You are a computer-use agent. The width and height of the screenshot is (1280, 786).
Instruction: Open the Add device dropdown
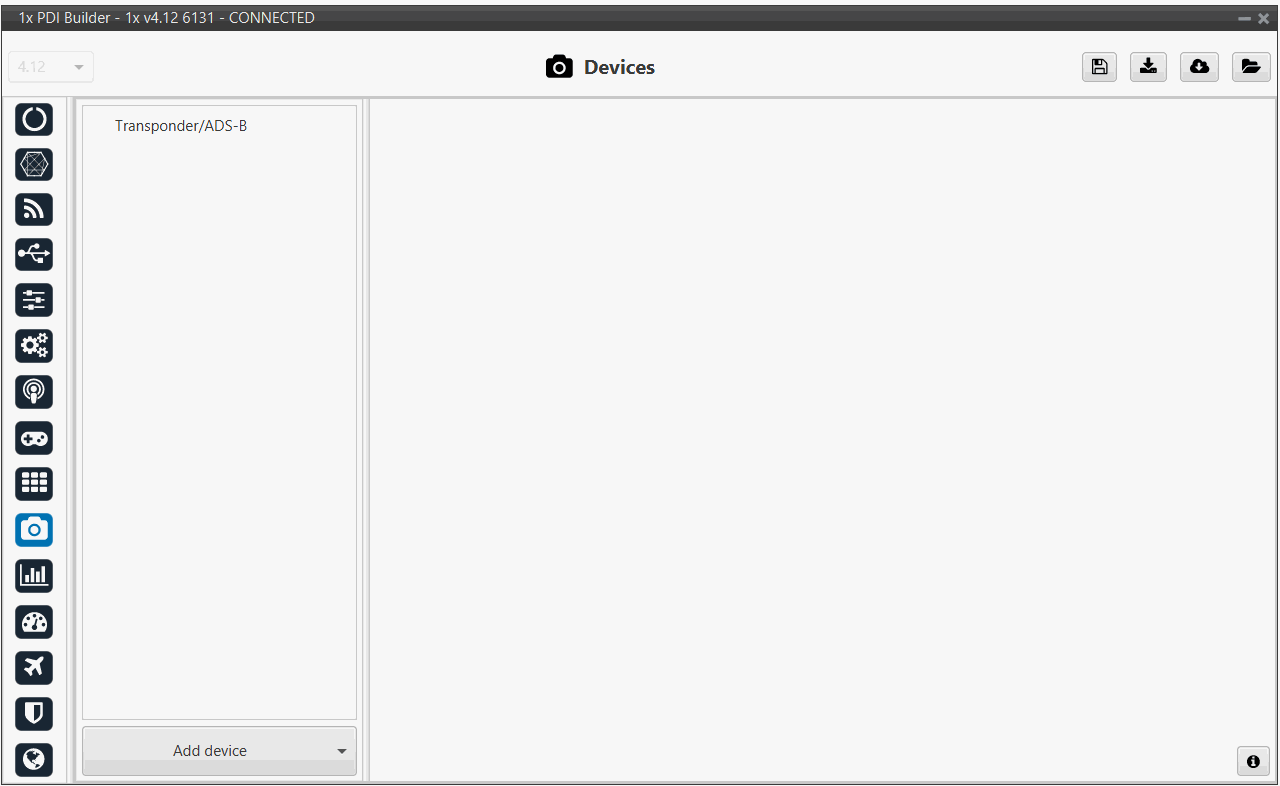click(219, 751)
